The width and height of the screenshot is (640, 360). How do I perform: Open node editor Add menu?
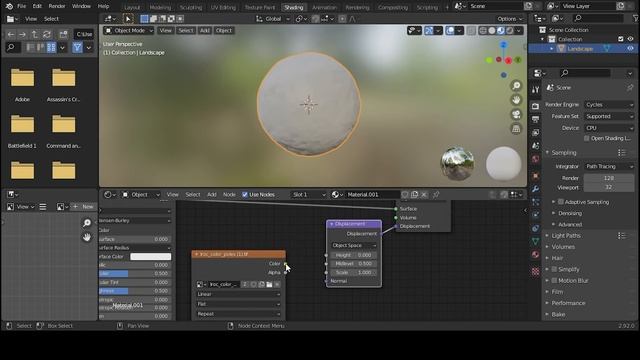(211, 195)
